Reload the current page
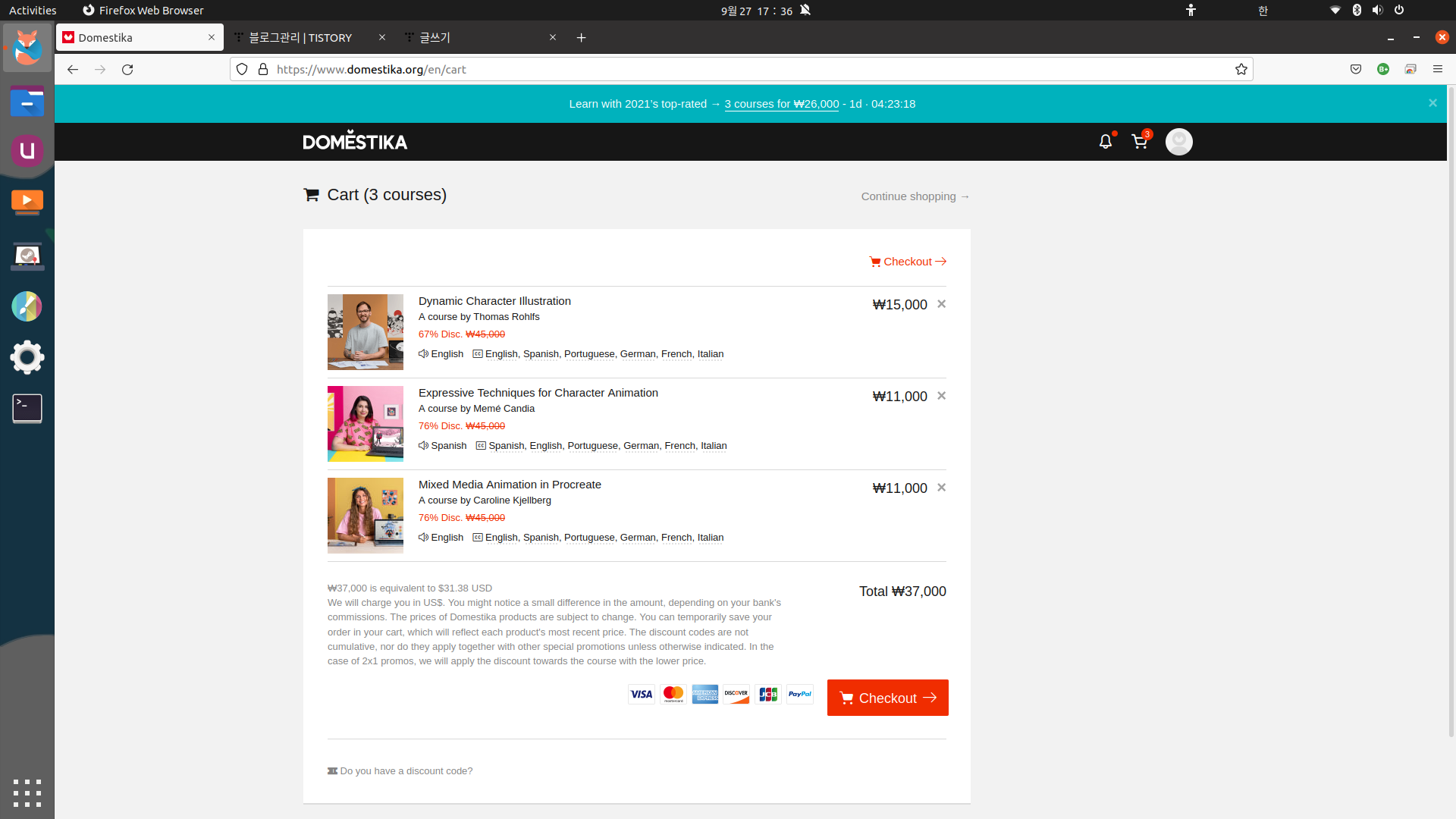The width and height of the screenshot is (1456, 819). (127, 69)
